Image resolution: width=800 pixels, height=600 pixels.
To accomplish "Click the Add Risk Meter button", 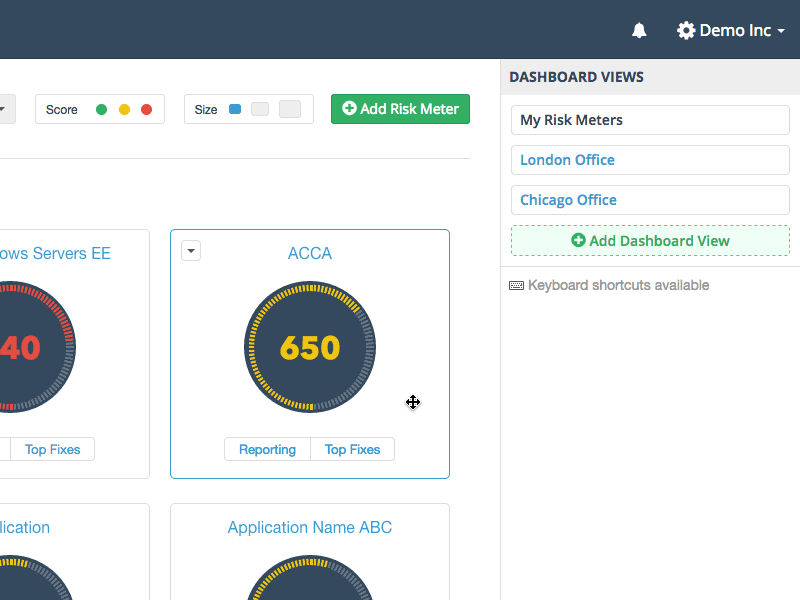I will [400, 109].
